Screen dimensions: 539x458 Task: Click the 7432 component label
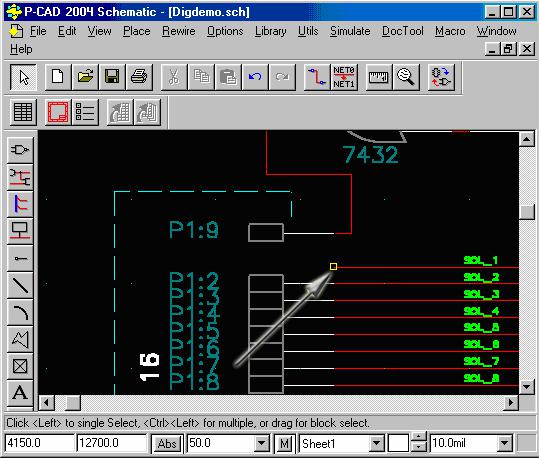coord(371,154)
